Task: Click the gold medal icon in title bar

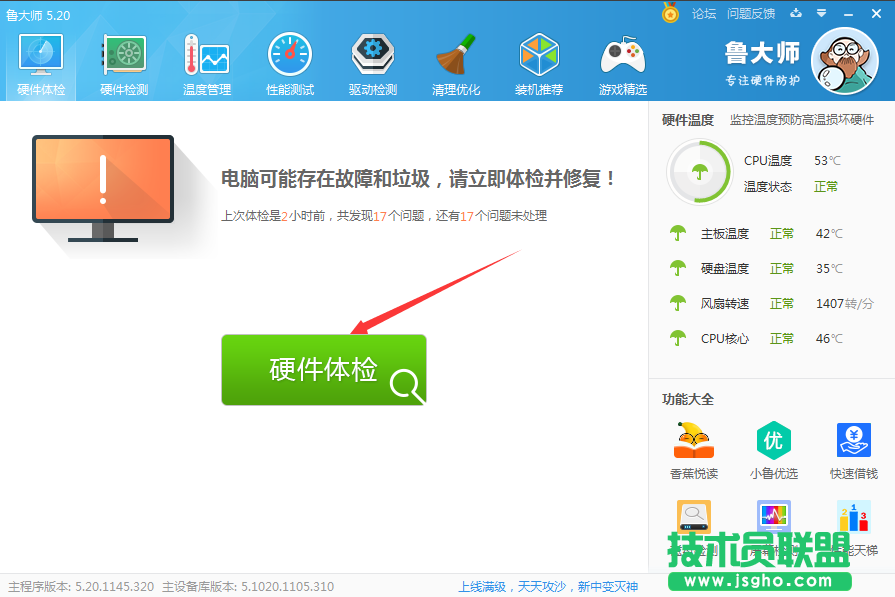Action: click(669, 13)
